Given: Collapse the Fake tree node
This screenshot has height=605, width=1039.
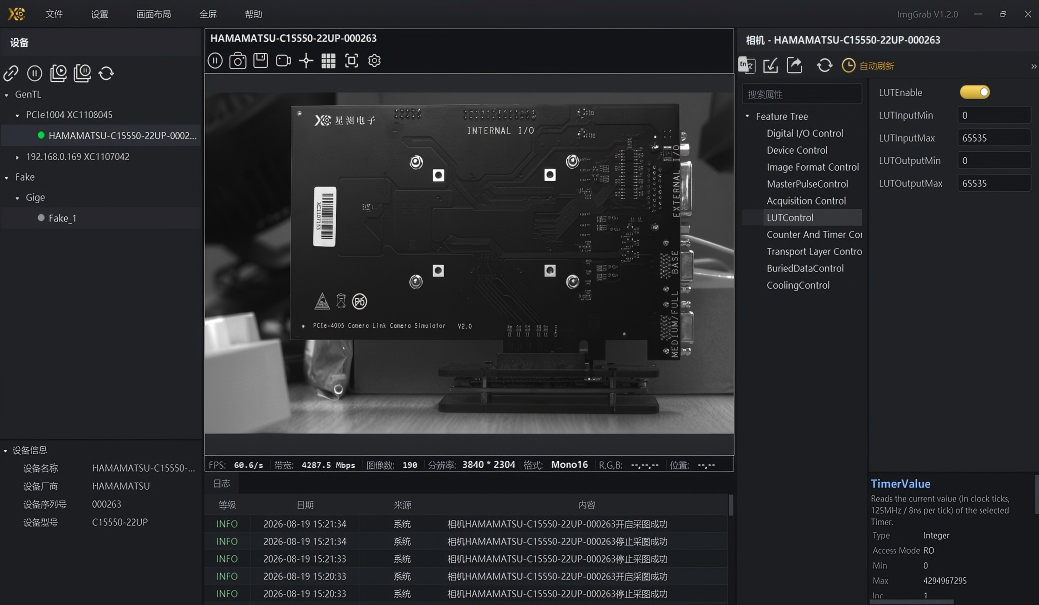Looking at the screenshot, I should (7, 178).
